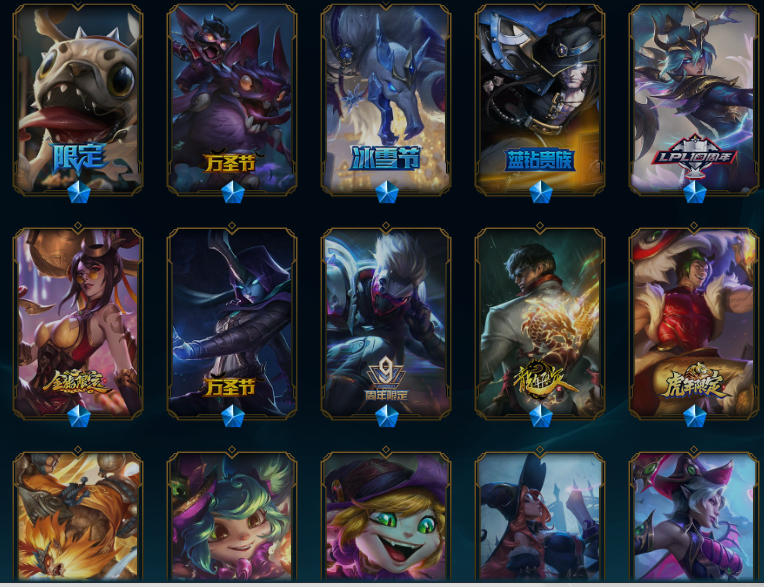Viewport: 764px width, 587px height.
Task: Select the 龙年限定 white suit skin card
Action: [x=540, y=323]
